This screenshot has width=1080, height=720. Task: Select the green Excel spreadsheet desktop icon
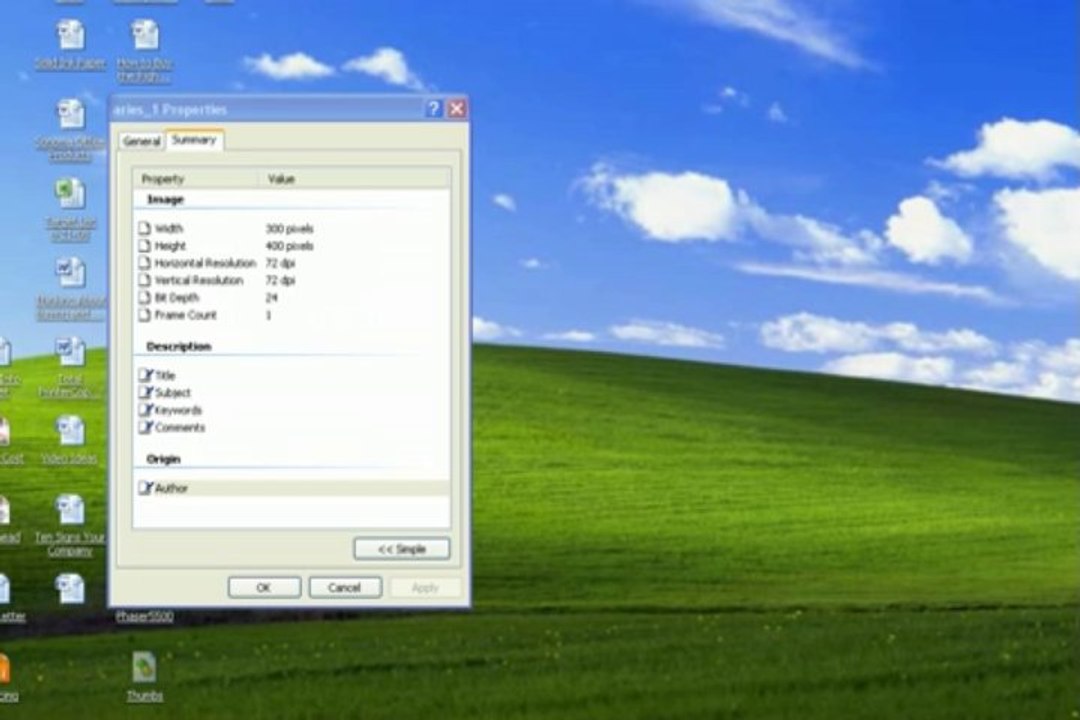tap(70, 194)
